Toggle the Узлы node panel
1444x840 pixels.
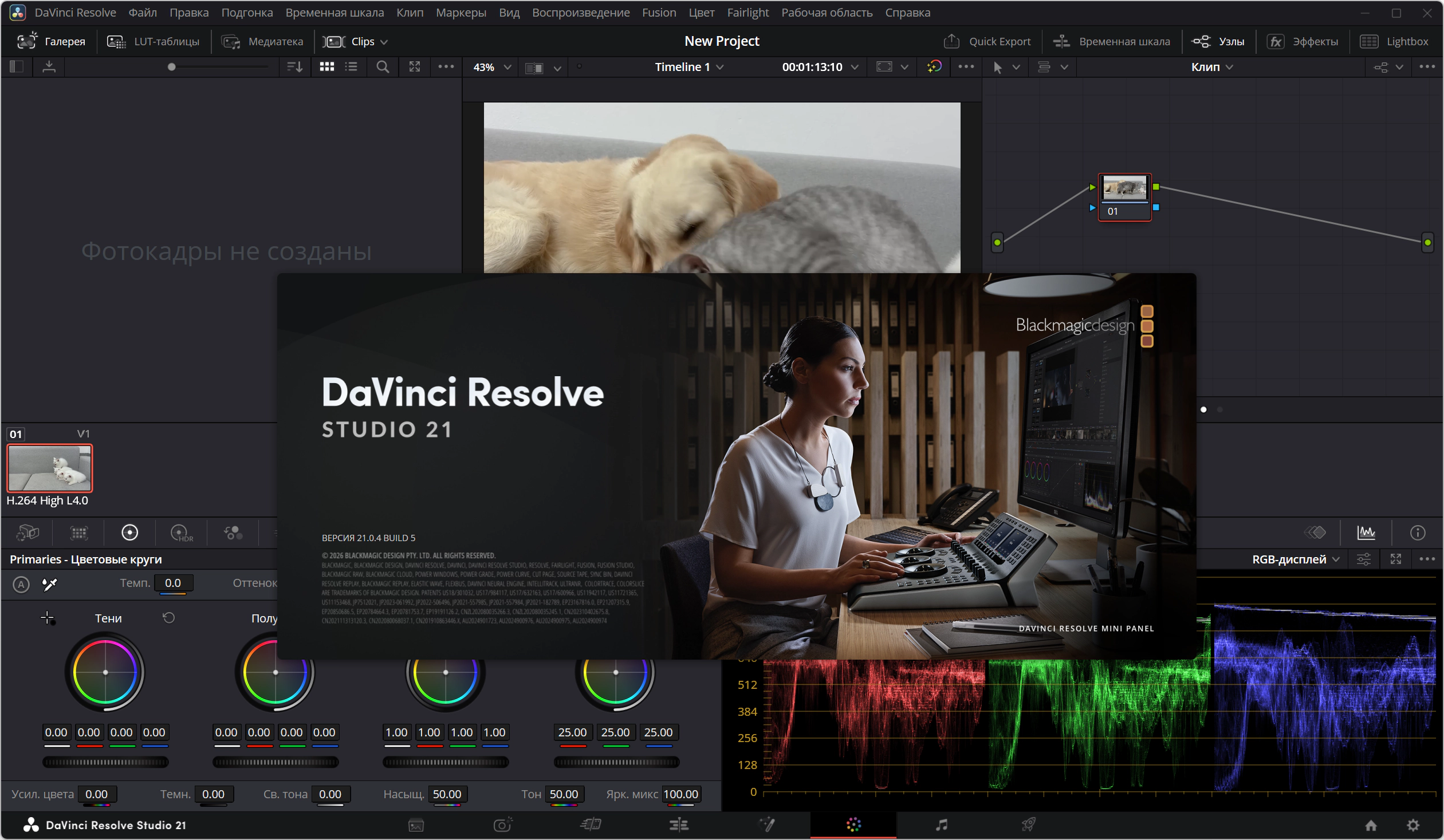1218,41
